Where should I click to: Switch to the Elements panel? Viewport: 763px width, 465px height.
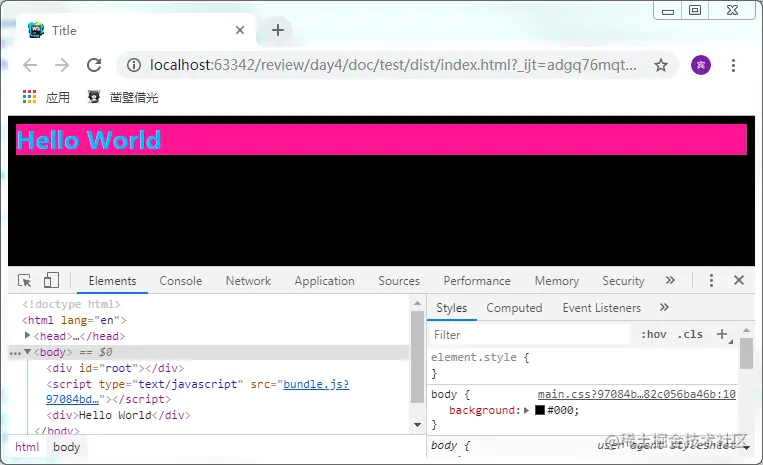(x=112, y=281)
